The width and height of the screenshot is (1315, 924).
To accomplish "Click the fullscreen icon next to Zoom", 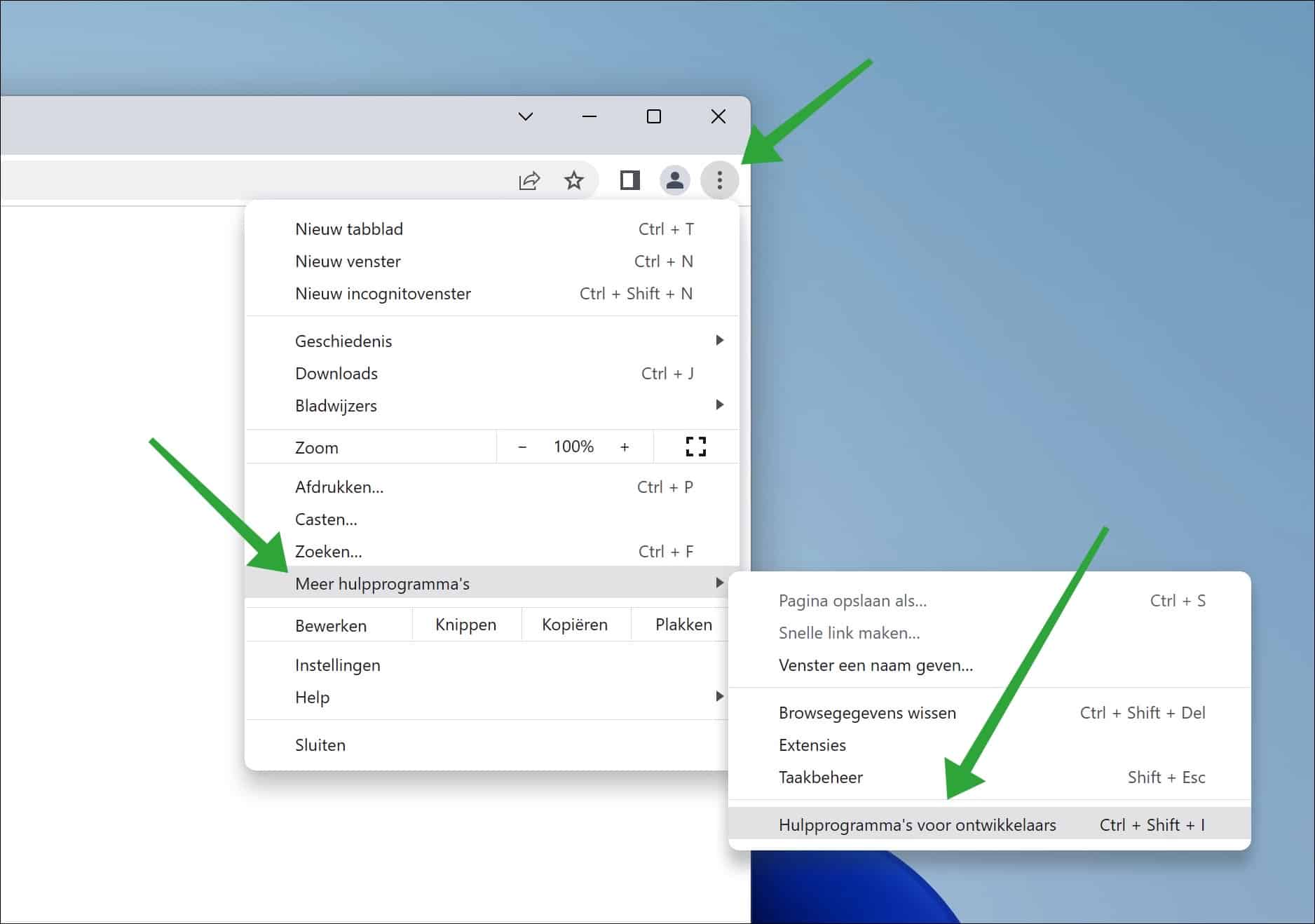I will coord(695,447).
